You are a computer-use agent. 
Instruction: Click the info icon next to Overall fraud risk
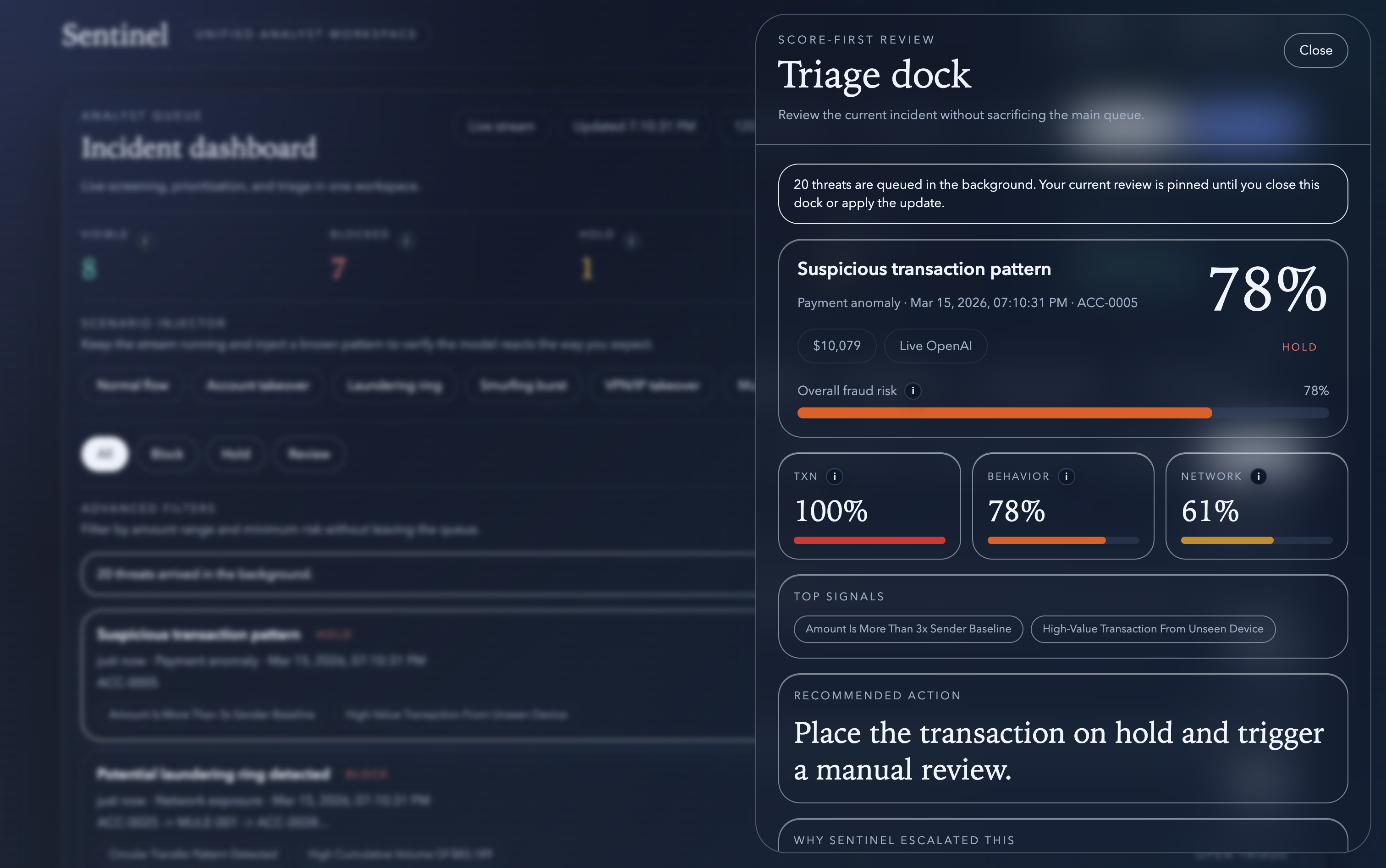click(913, 391)
